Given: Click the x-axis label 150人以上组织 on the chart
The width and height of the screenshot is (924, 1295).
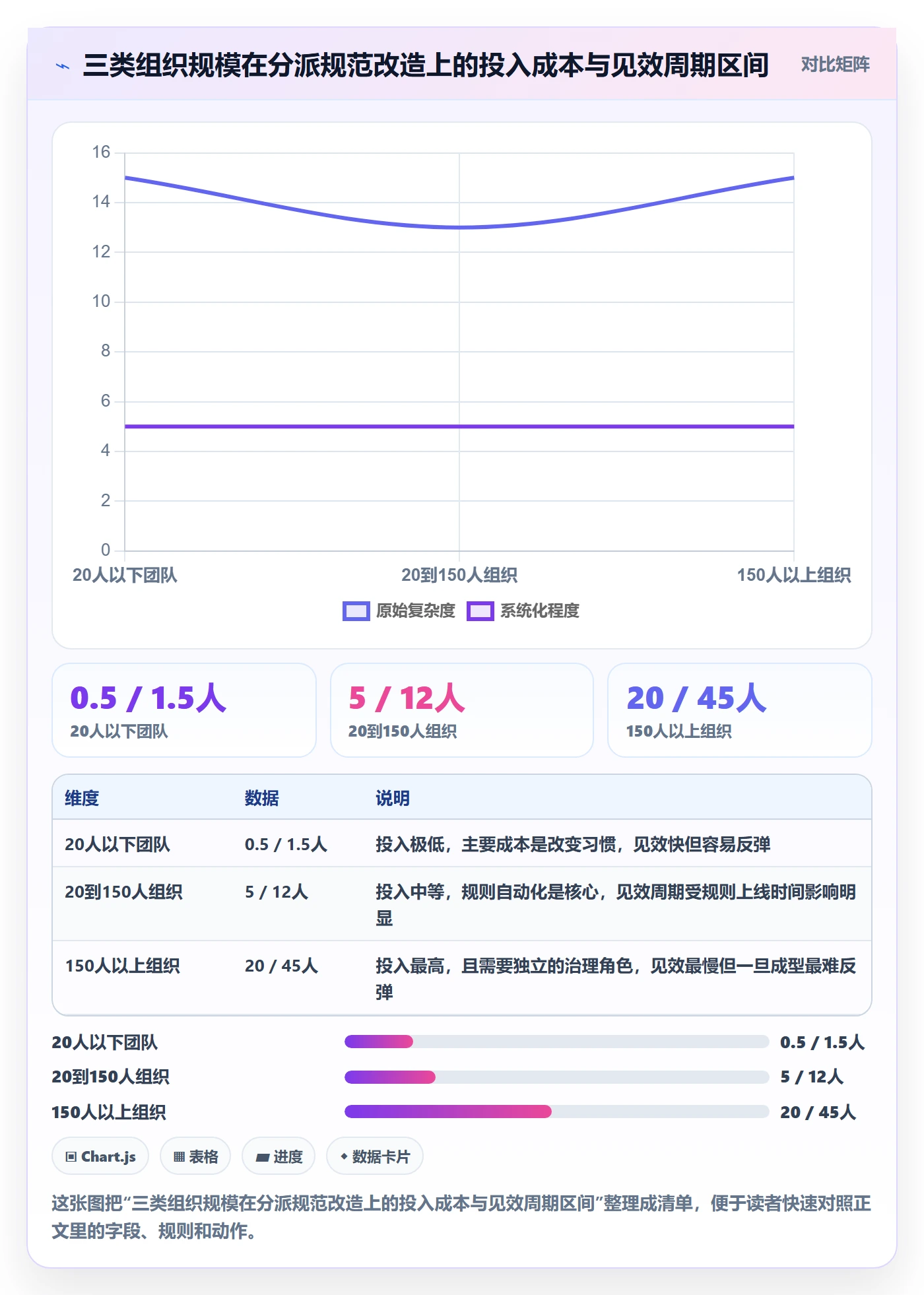Looking at the screenshot, I should tap(794, 576).
